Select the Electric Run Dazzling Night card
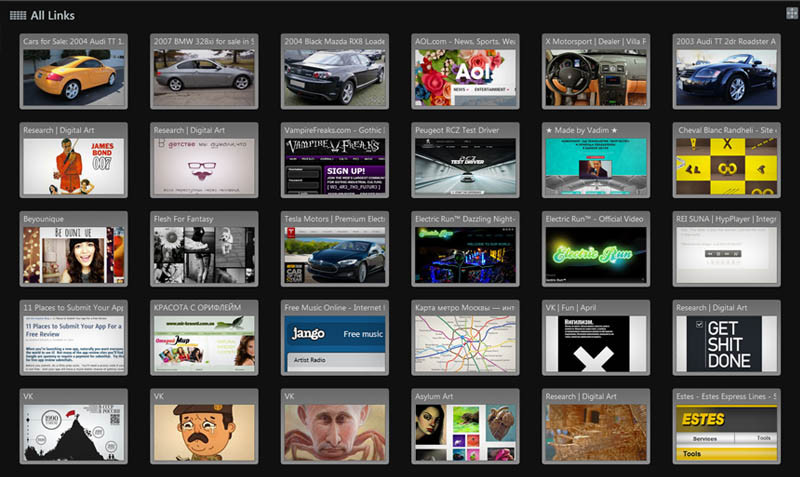This screenshot has height=477, width=800. click(465, 249)
